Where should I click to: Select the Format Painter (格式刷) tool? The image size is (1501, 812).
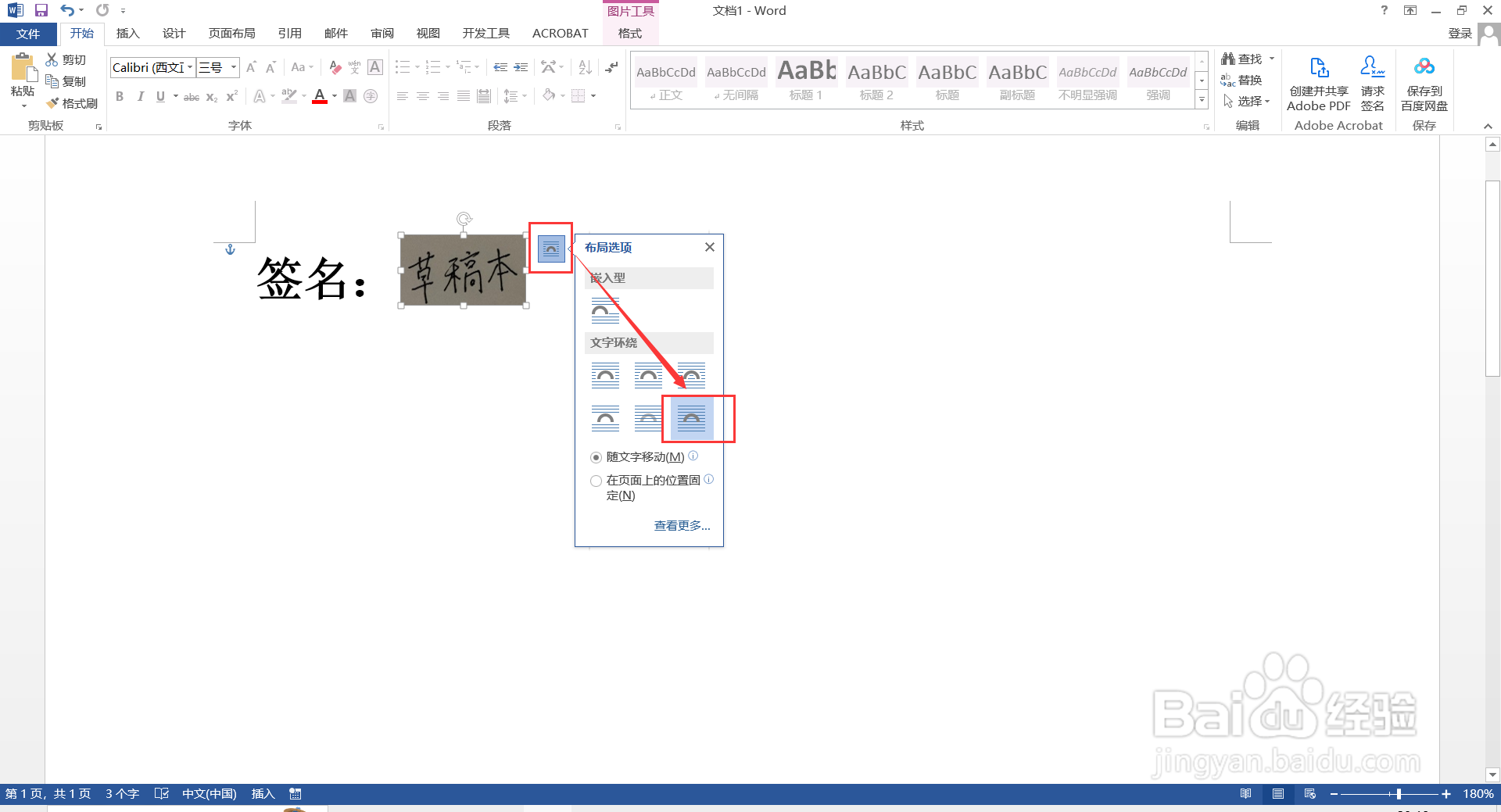(72, 102)
